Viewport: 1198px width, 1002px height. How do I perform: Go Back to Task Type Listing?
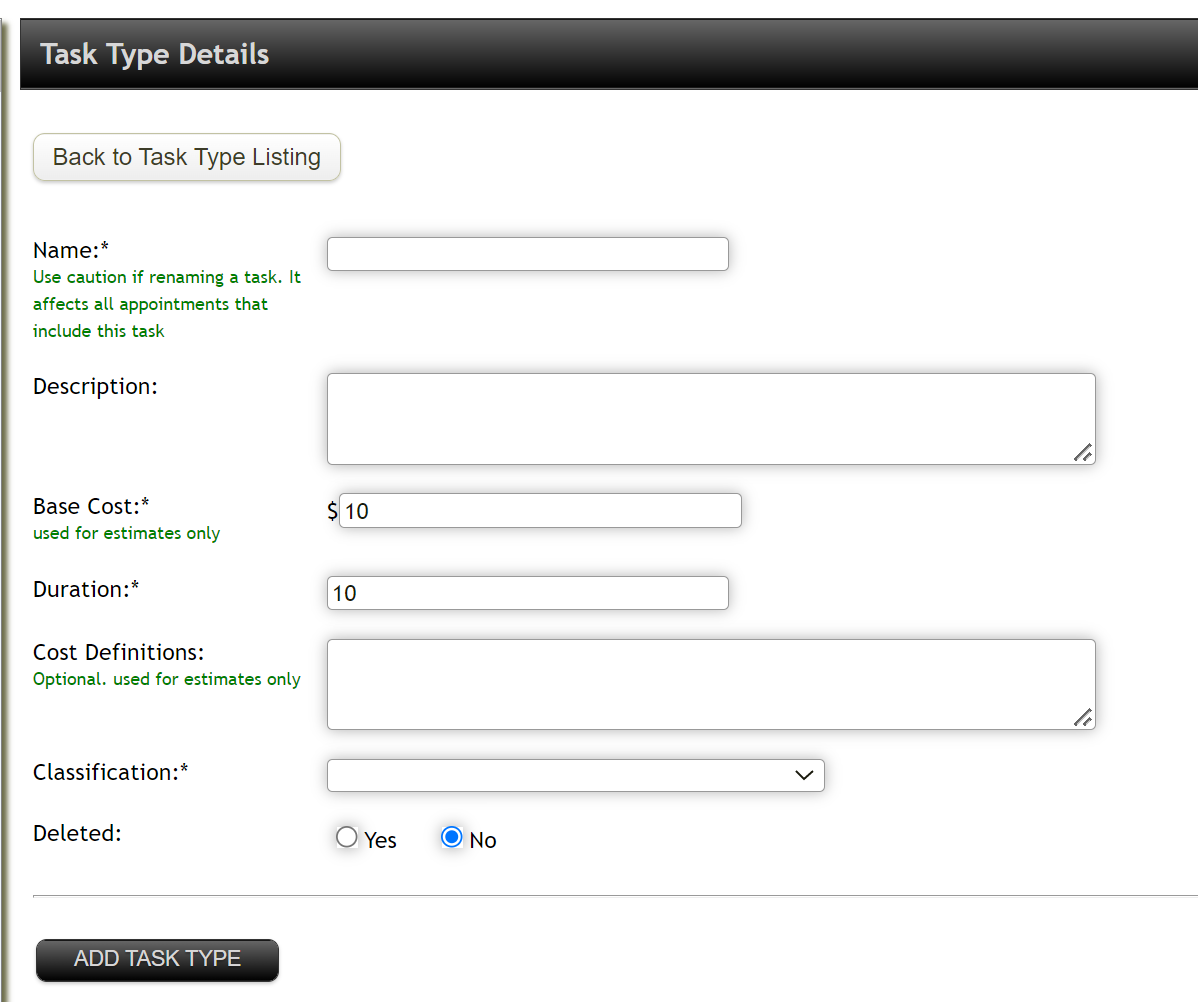[186, 157]
